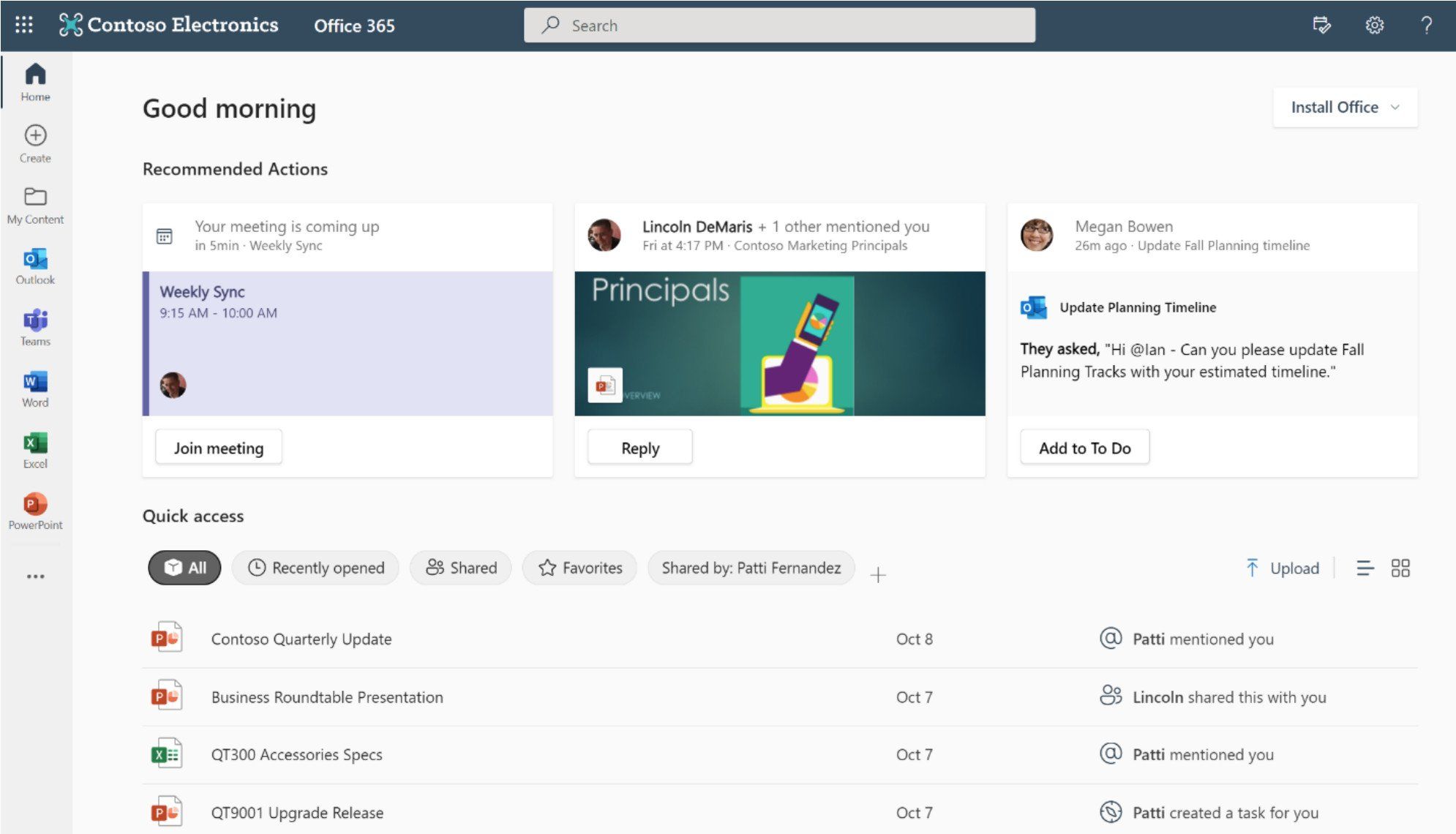Open the Principals presentation thumbnail
This screenshot has width=1456, height=834.
(x=779, y=343)
